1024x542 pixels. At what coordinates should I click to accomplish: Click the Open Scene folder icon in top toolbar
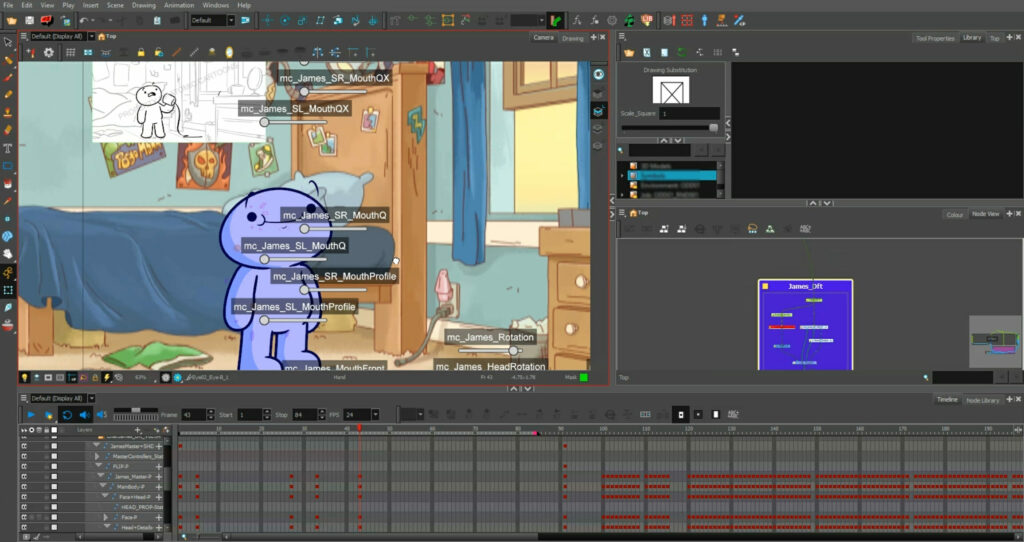(12, 21)
